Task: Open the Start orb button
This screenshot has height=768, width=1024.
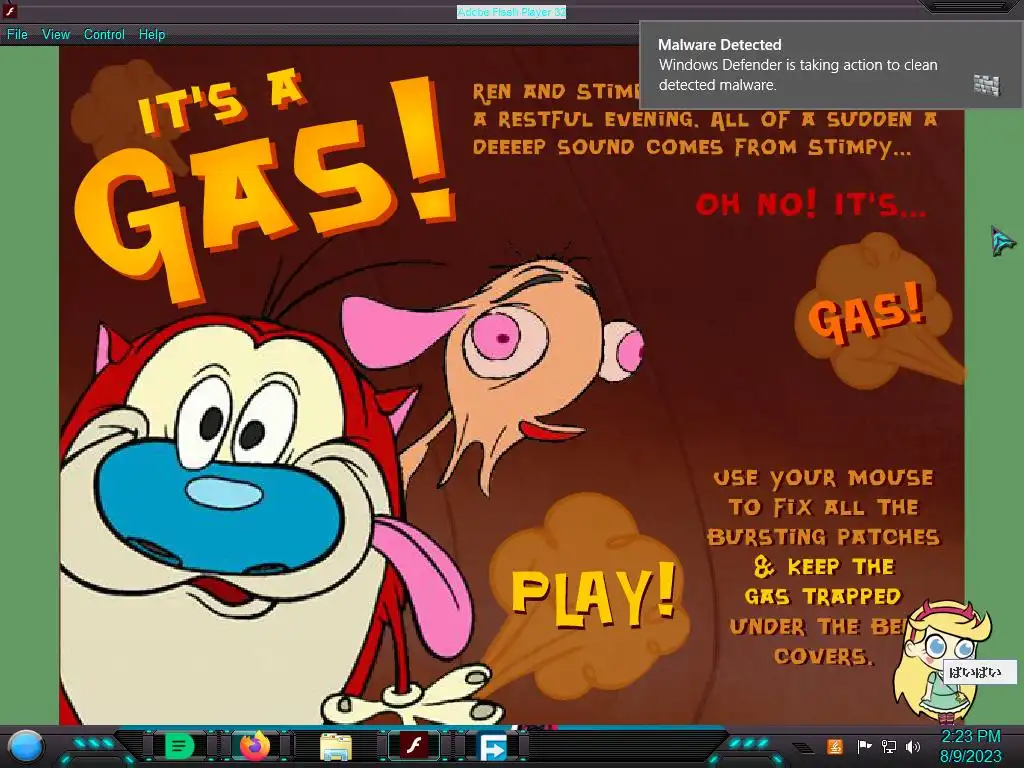Action: (25, 746)
